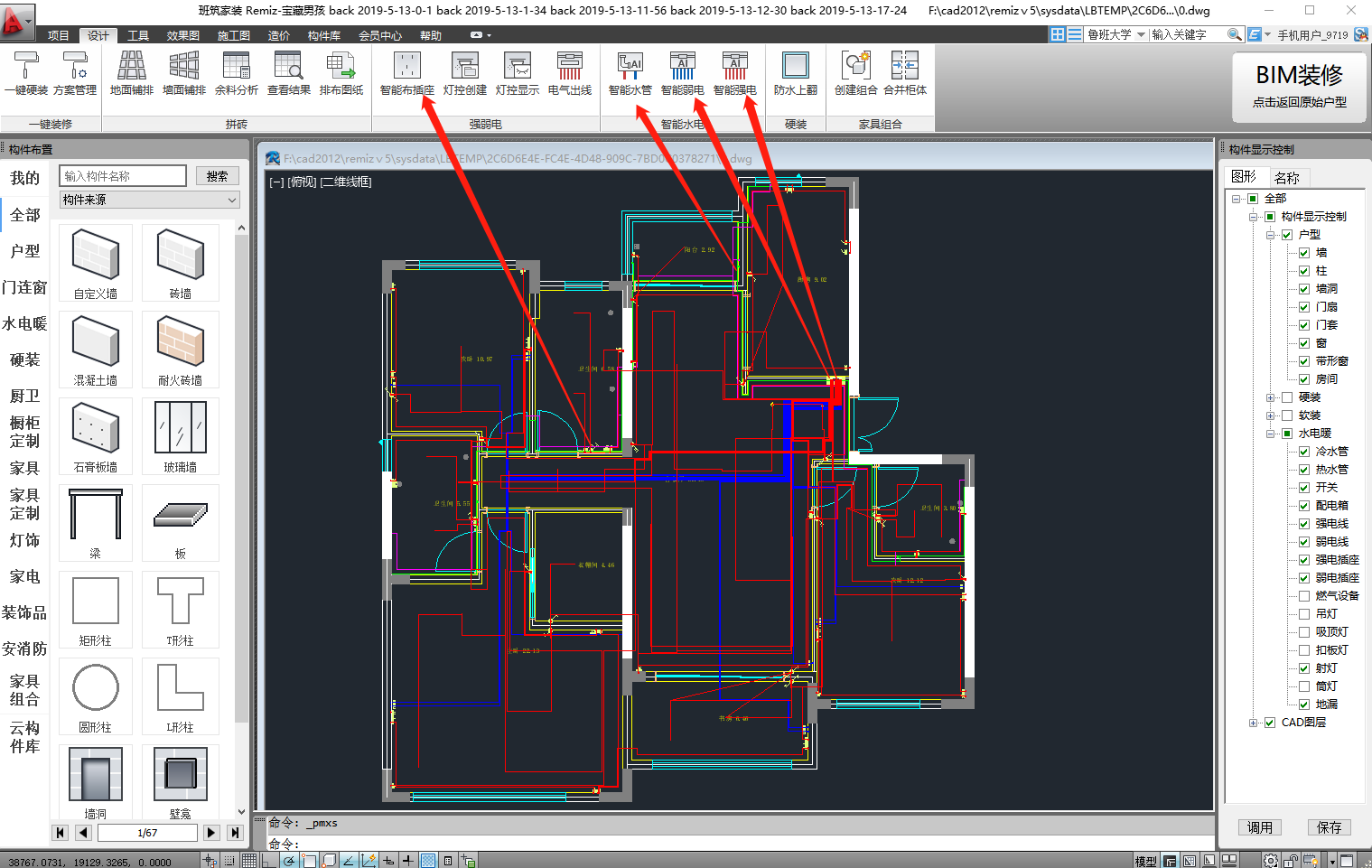The image size is (1372, 868).
Task: Run the 智能水管 tool
Action: (630, 74)
